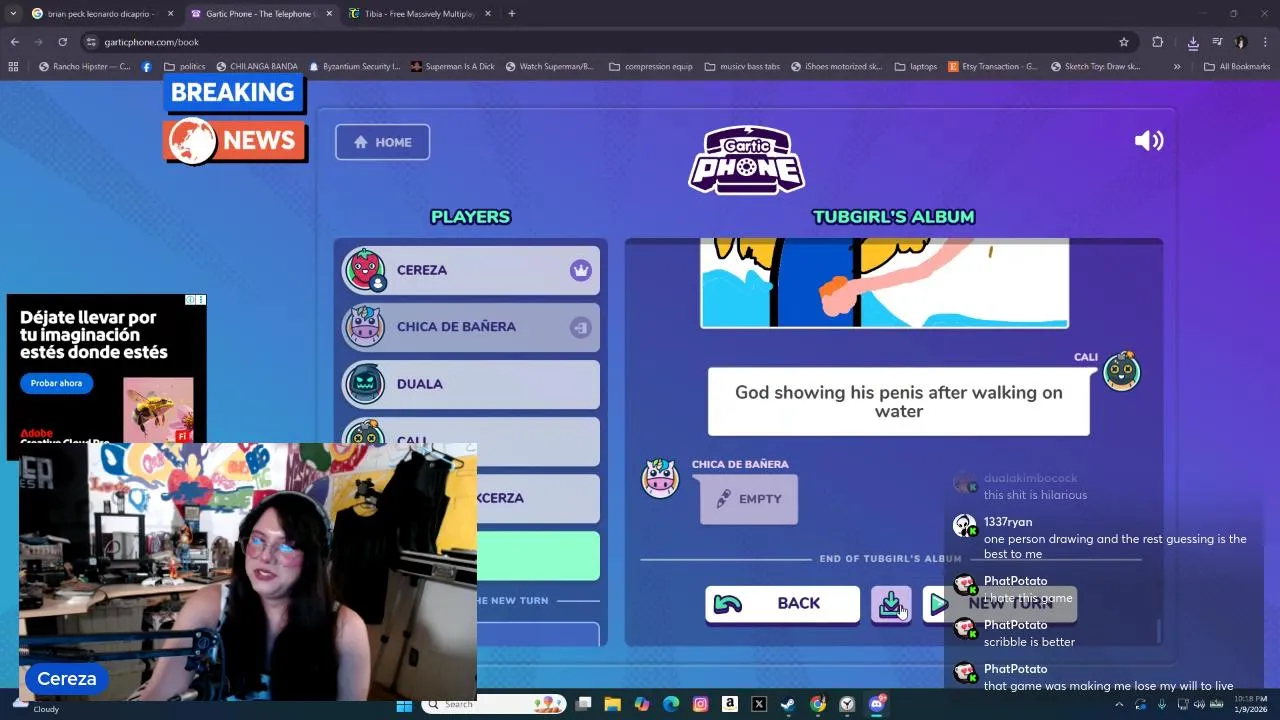Screen dimensions: 1280x720
Task: Go back using browser back arrow
Action: click(x=14, y=42)
